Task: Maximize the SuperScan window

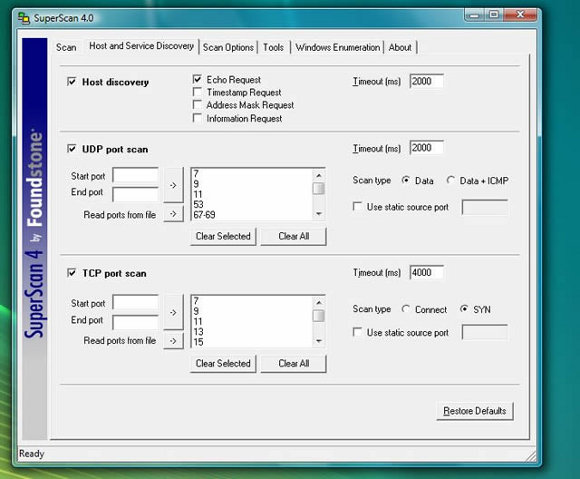Action: pyautogui.click(x=493, y=15)
